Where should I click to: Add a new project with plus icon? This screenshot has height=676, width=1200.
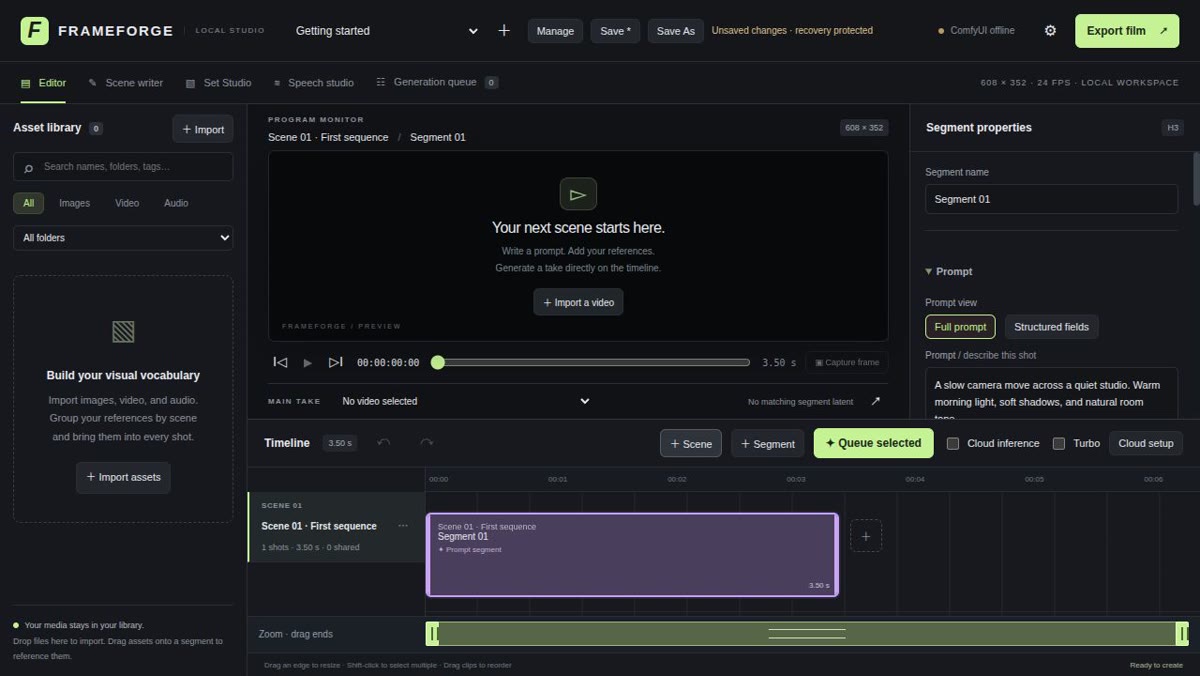[504, 31]
